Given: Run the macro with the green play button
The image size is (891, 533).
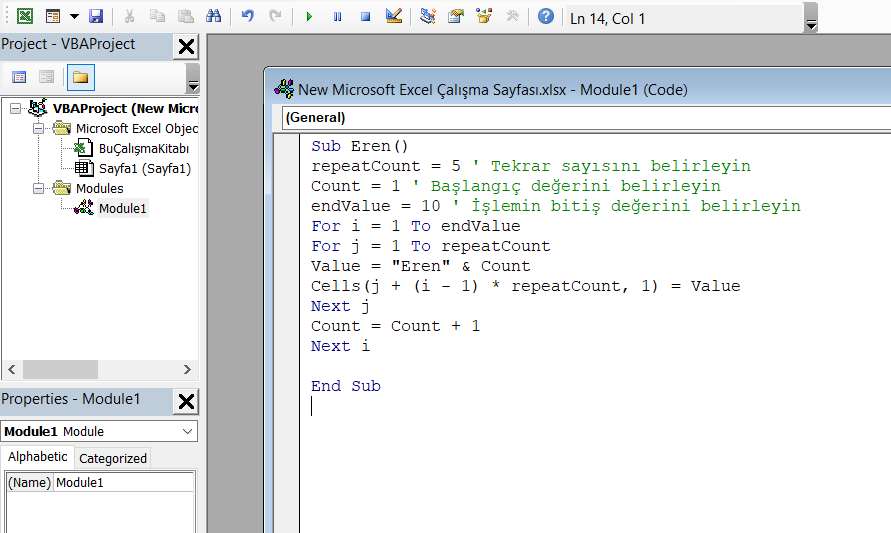Looking at the screenshot, I should (309, 17).
